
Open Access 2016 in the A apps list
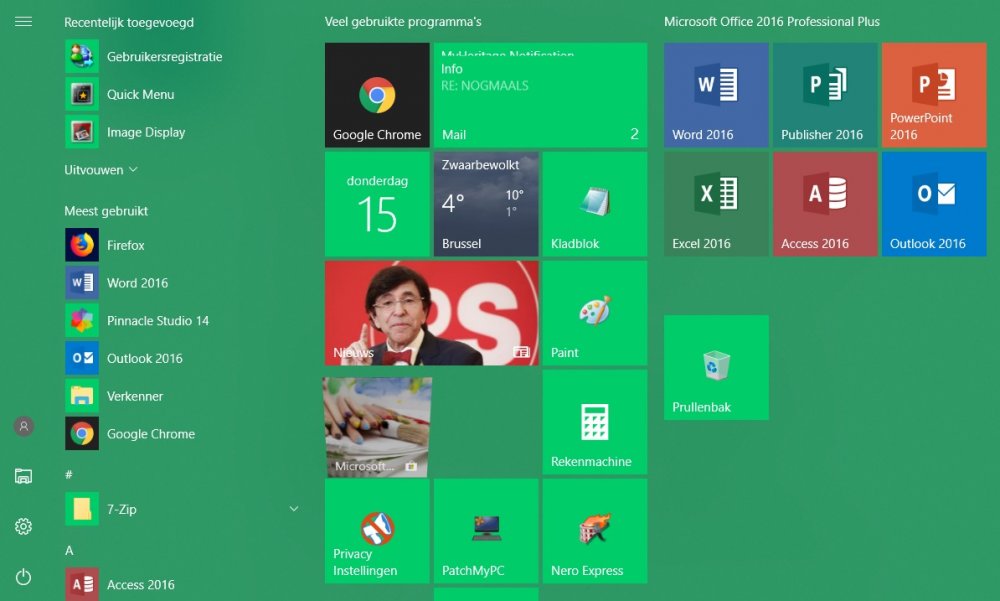[x=182, y=584]
